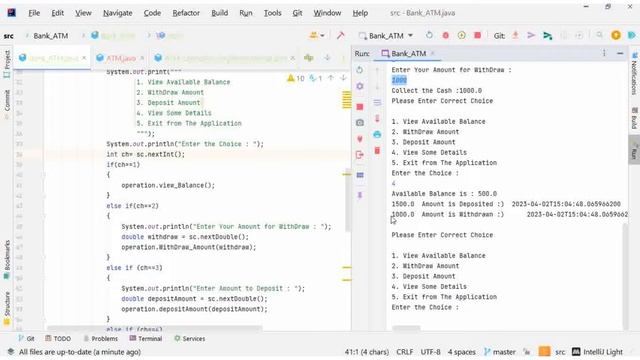Open the Services tool window
The height and width of the screenshot is (360, 640).
[x=189, y=338]
